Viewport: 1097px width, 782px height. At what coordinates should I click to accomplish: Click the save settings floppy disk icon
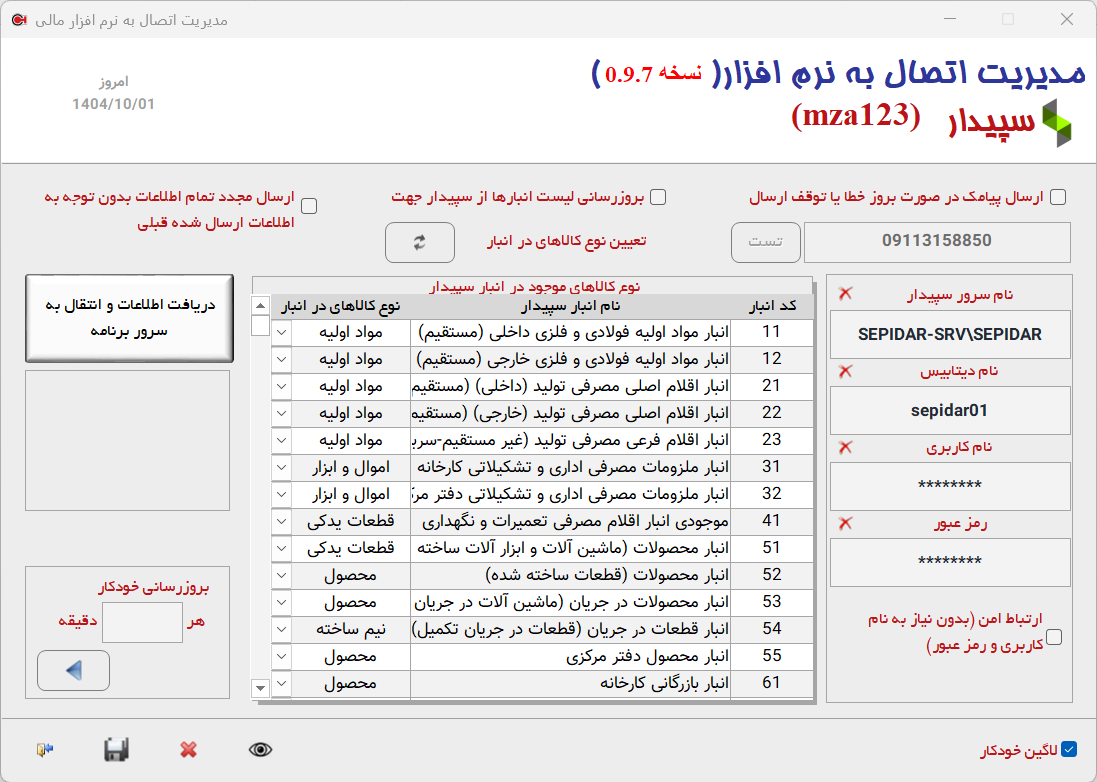click(117, 750)
